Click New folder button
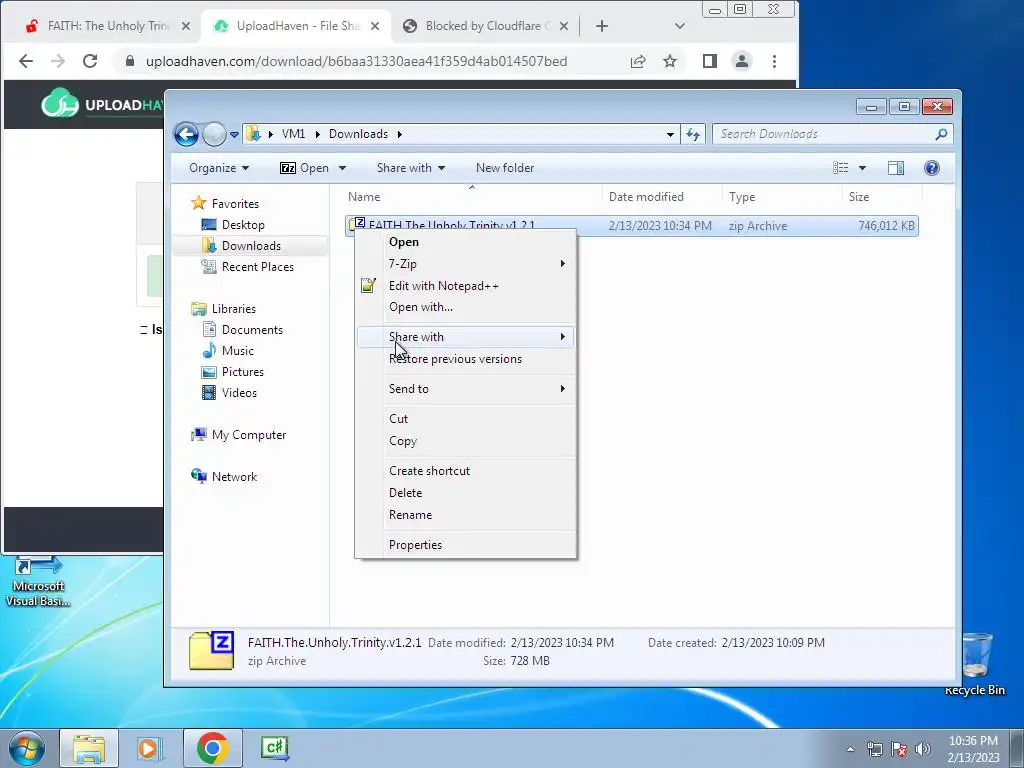 (505, 168)
